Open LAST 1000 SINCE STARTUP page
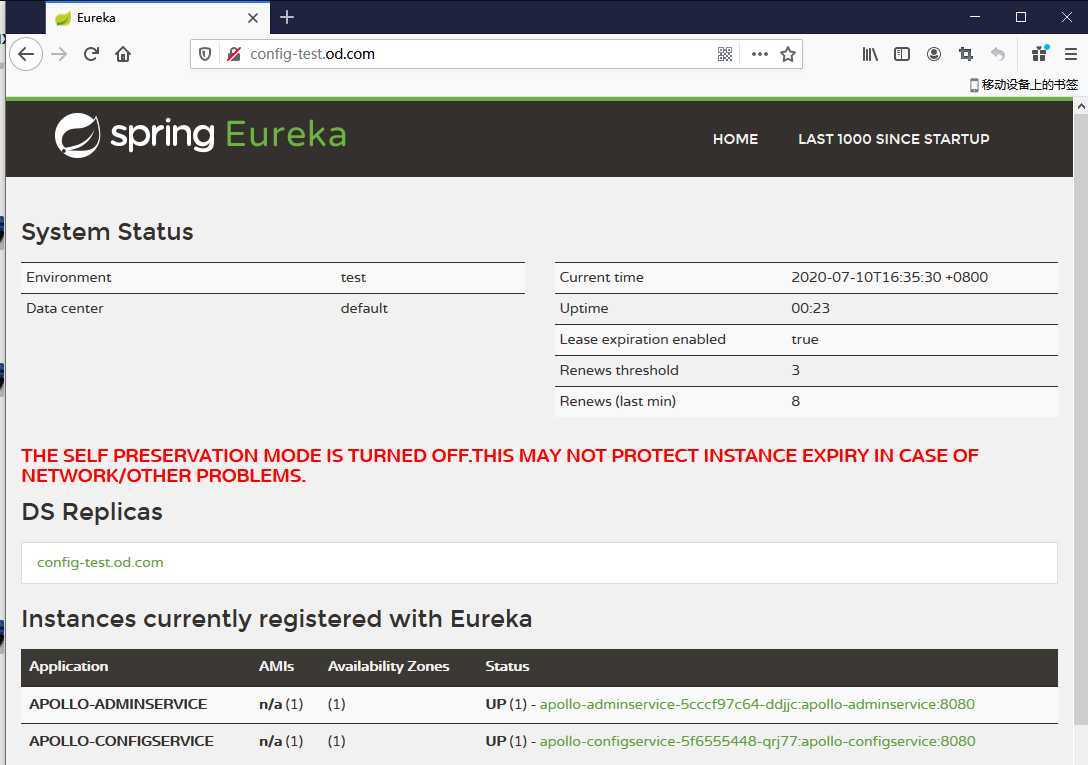Screen dimensions: 1088x765 (x=894, y=139)
